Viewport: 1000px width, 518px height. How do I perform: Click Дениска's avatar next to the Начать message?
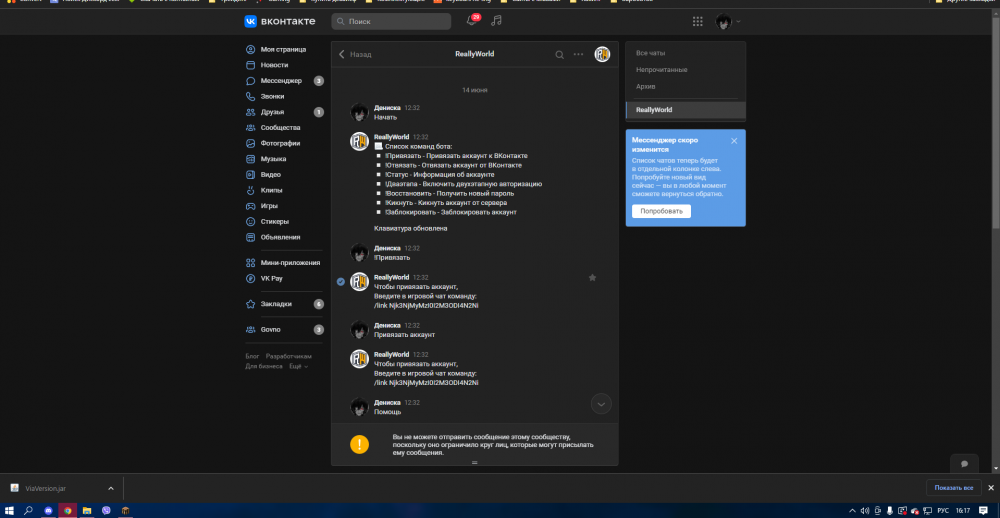359,112
